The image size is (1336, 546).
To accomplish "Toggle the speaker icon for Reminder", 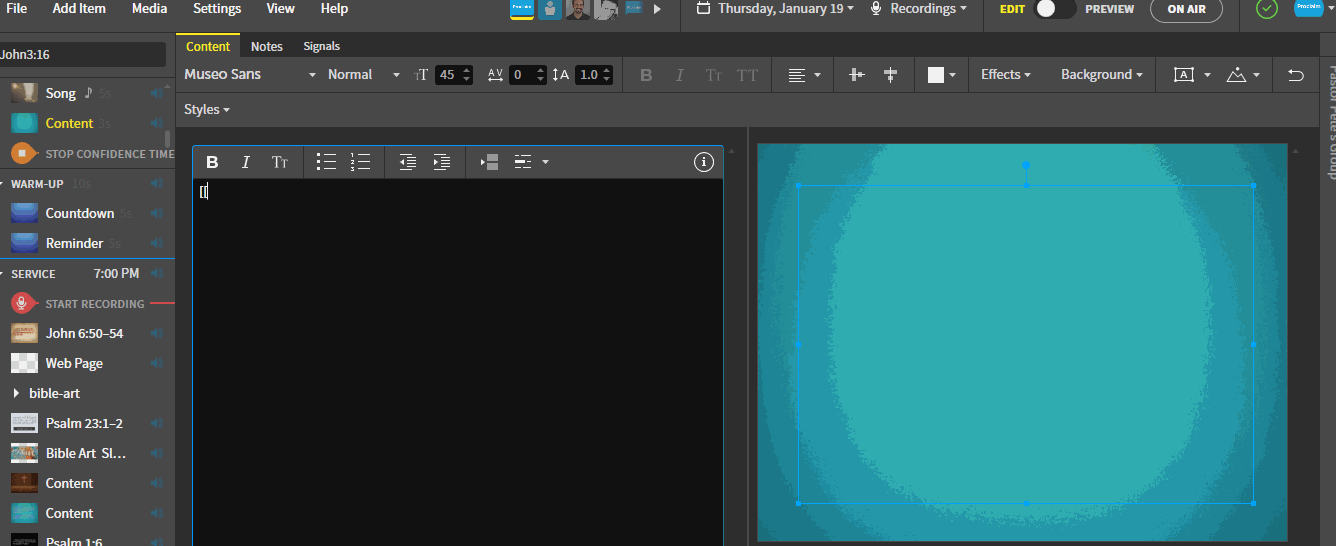I will click(x=157, y=243).
